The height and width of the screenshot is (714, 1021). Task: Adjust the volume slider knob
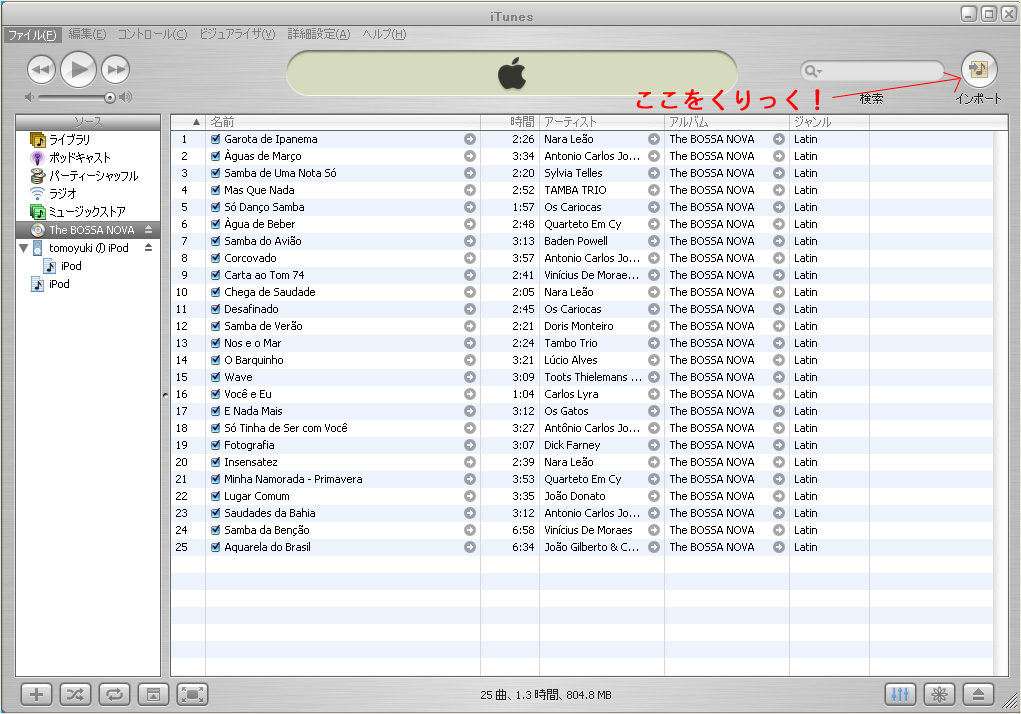[x=109, y=98]
